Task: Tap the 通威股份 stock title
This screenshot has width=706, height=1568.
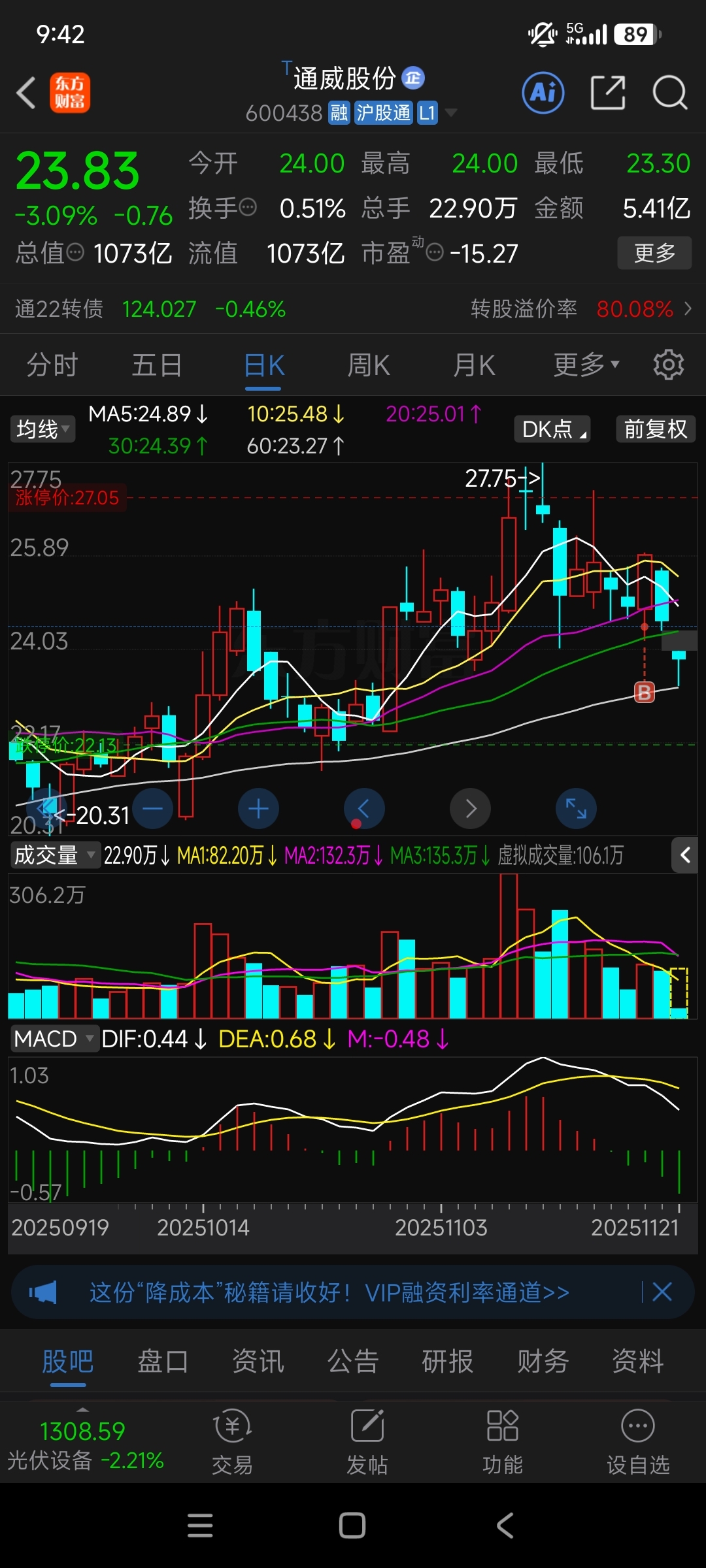Action: [345, 78]
